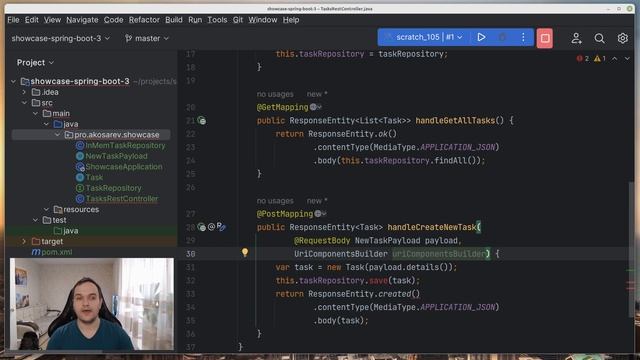Collapse the src folder
Viewport: 640px width, 360px height.
pos(24,103)
